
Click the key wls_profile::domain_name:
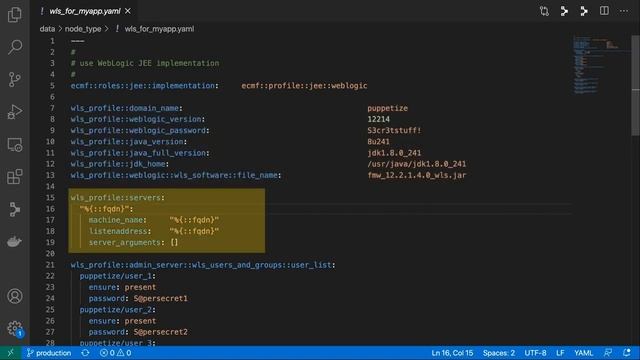127,108
